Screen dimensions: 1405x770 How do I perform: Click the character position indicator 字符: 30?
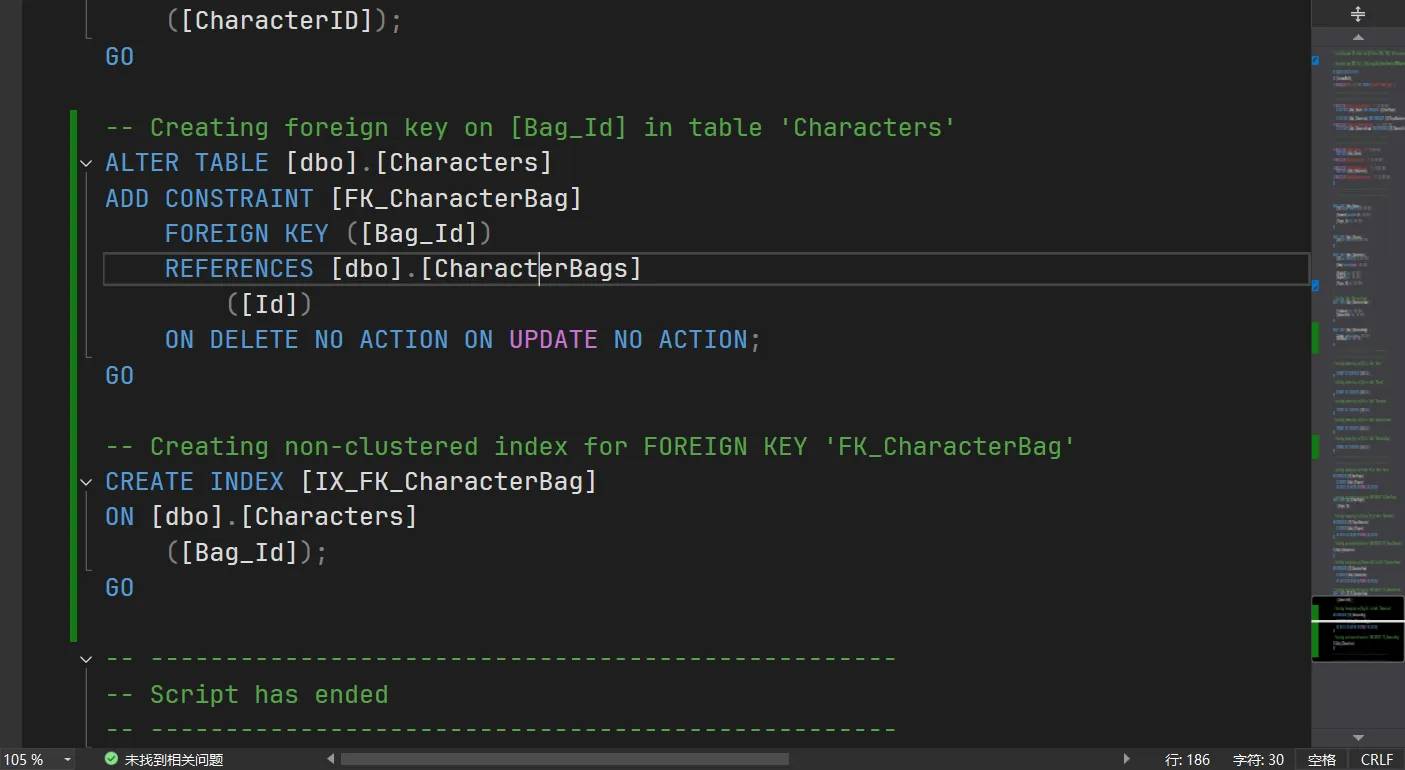click(x=1258, y=760)
